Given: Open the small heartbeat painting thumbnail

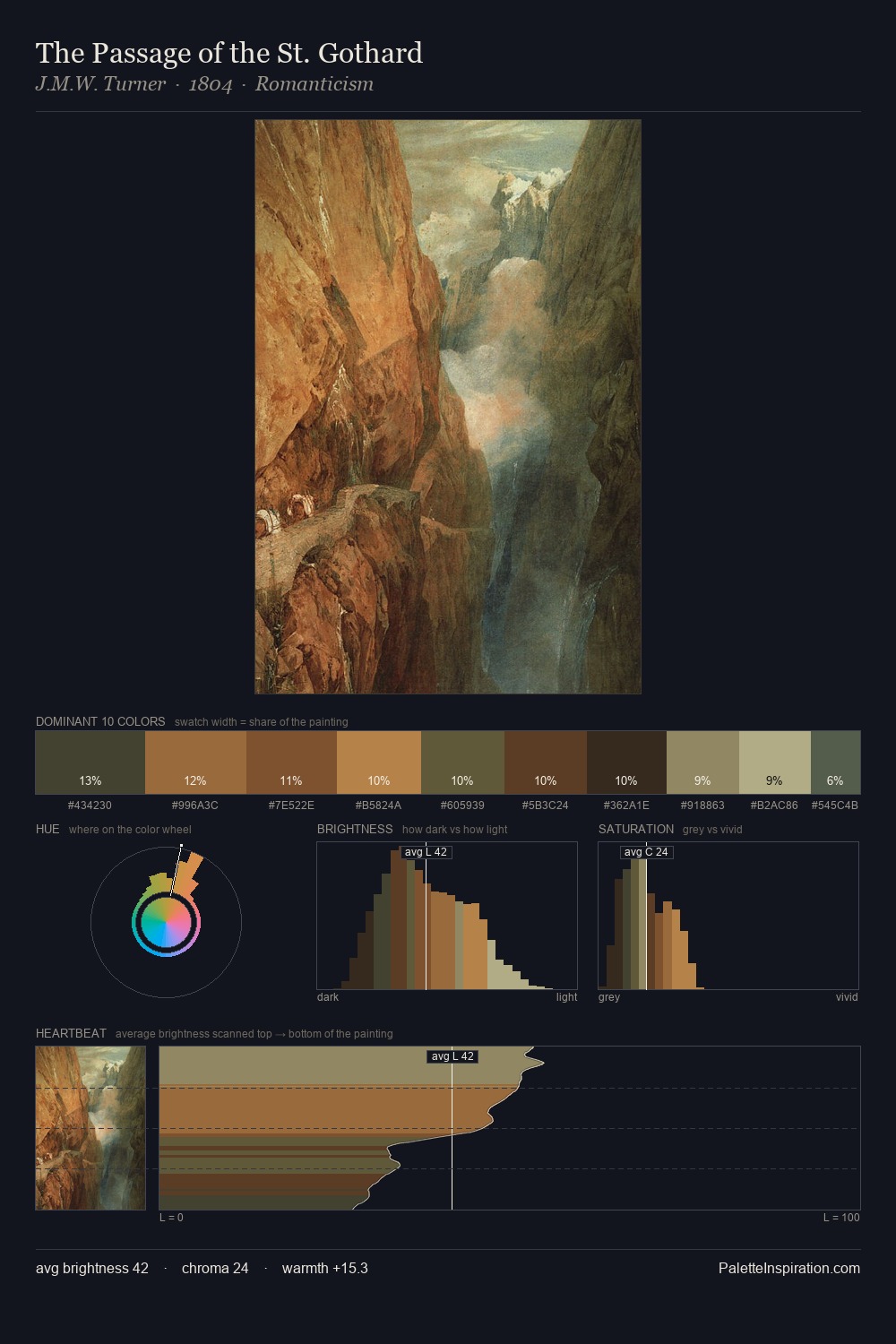Looking at the screenshot, I should click(x=90, y=1128).
